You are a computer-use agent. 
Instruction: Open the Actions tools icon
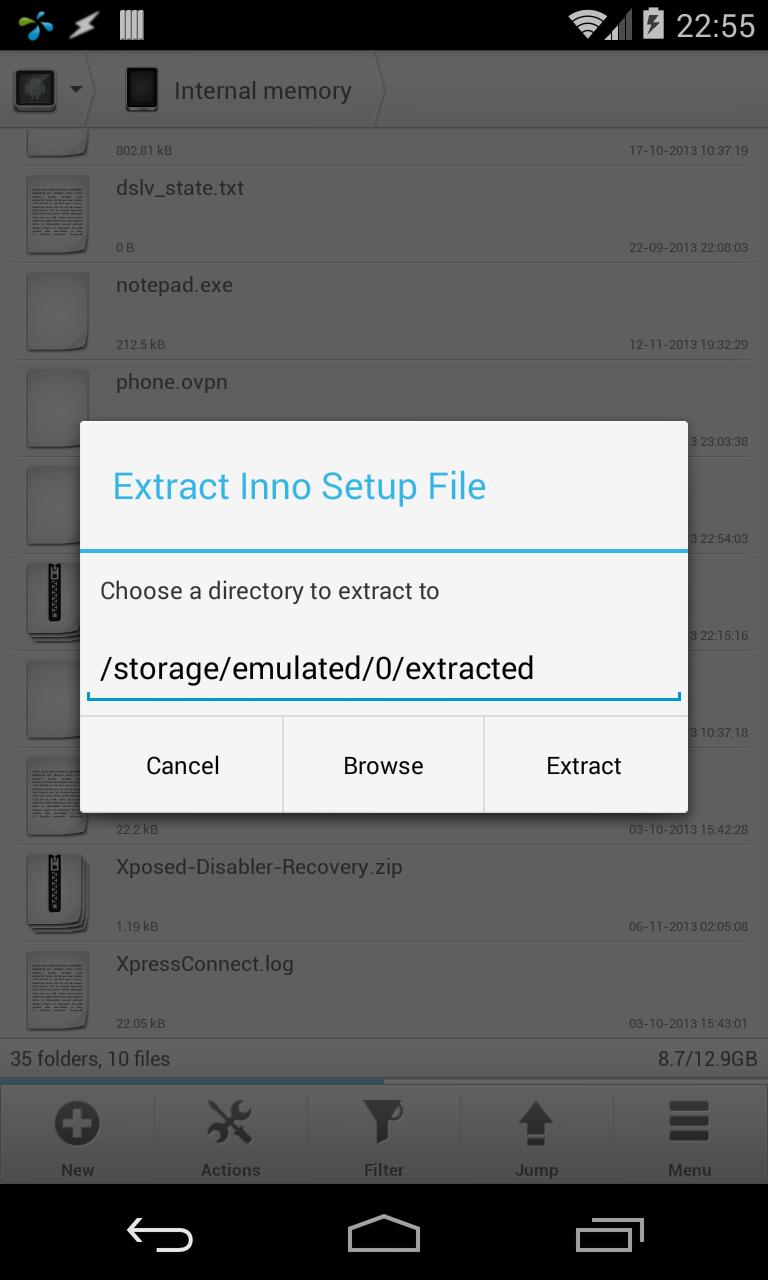[230, 1124]
